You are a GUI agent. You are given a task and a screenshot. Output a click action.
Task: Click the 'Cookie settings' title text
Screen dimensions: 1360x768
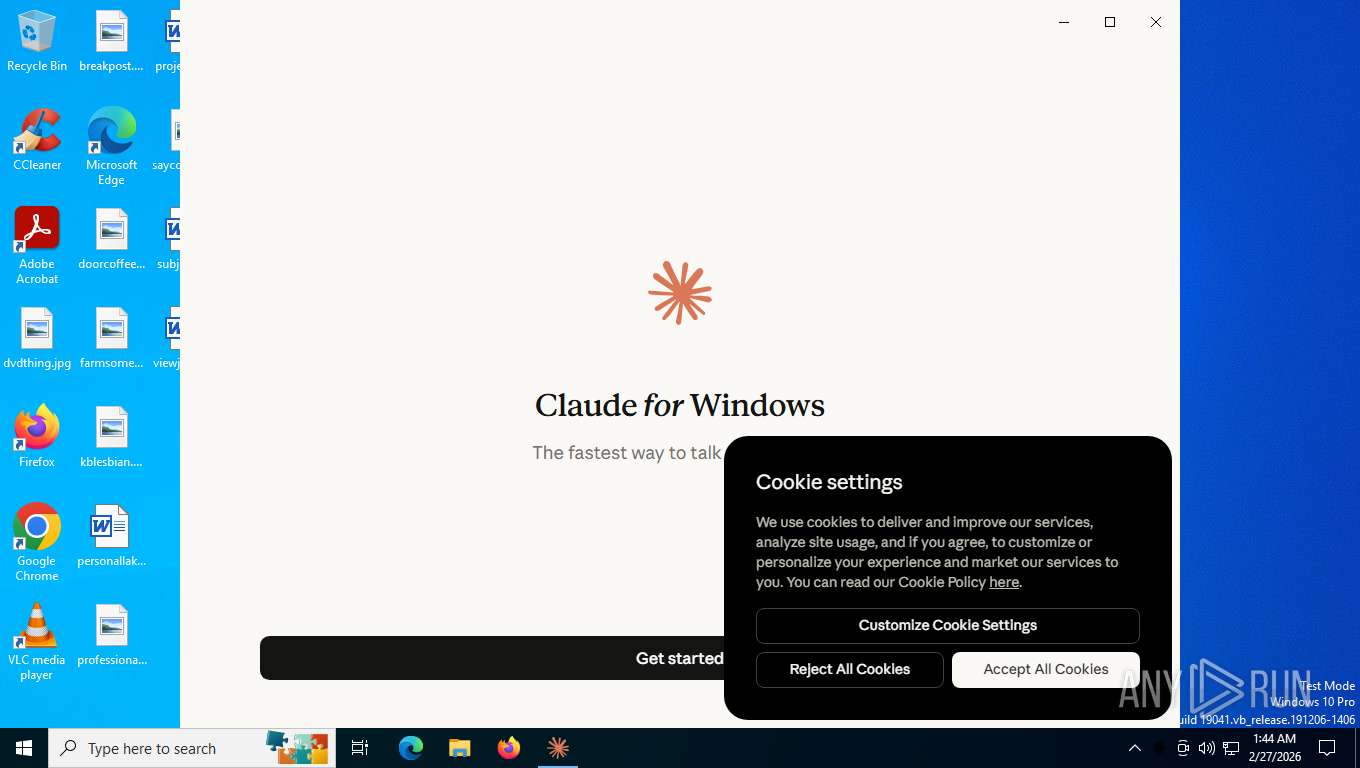[829, 482]
